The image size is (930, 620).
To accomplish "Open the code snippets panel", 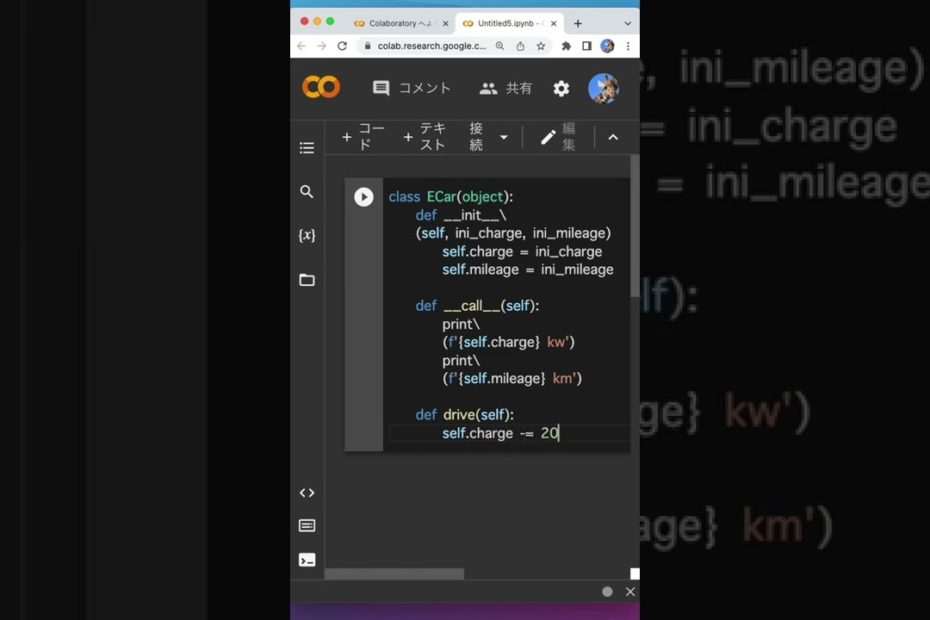I will point(307,493).
